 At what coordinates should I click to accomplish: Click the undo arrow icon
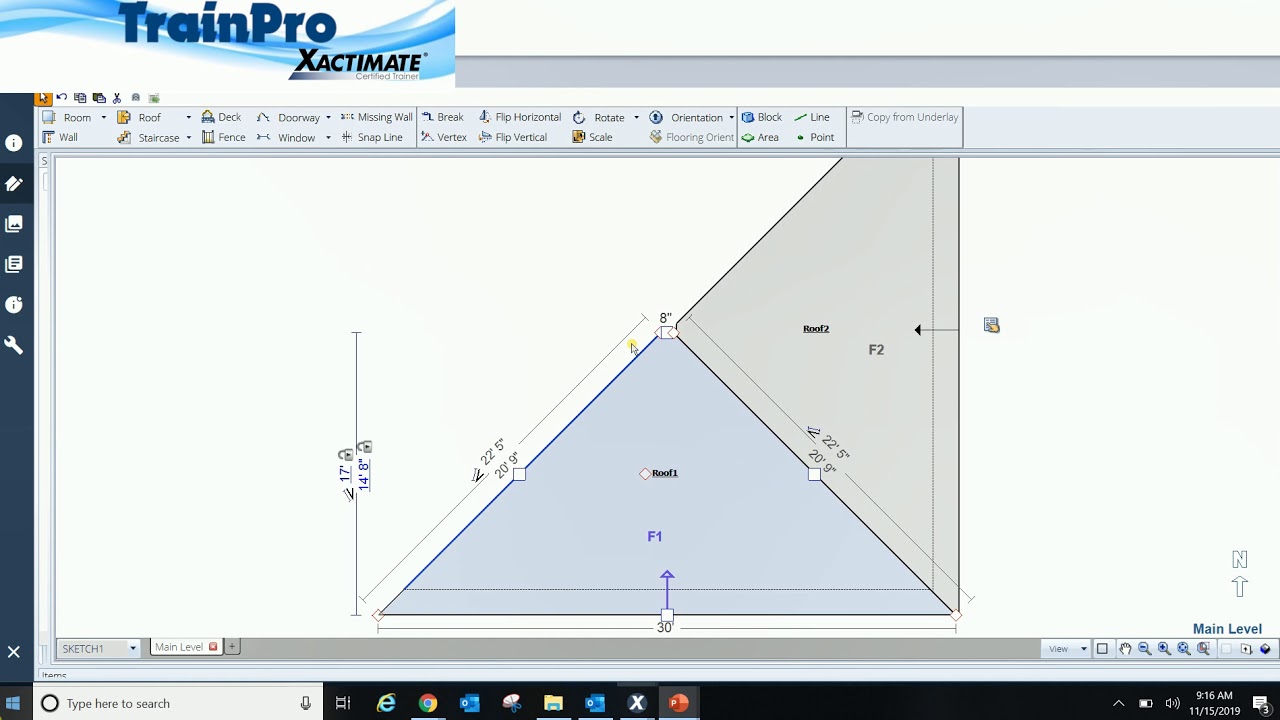tap(62, 98)
